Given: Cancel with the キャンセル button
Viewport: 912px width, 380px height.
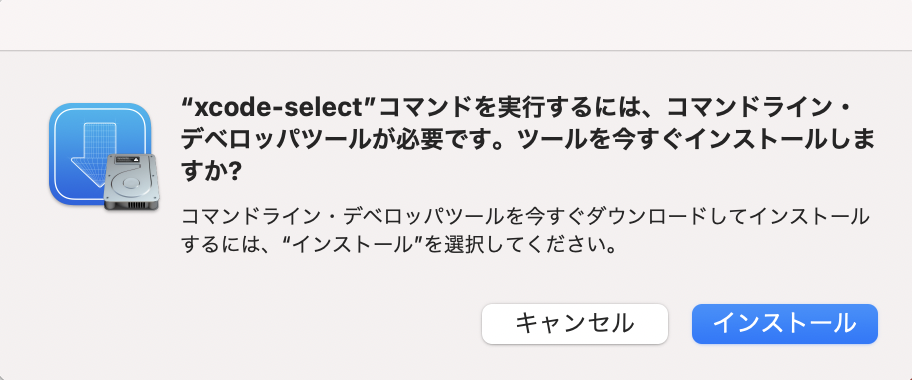Looking at the screenshot, I should click(575, 324).
